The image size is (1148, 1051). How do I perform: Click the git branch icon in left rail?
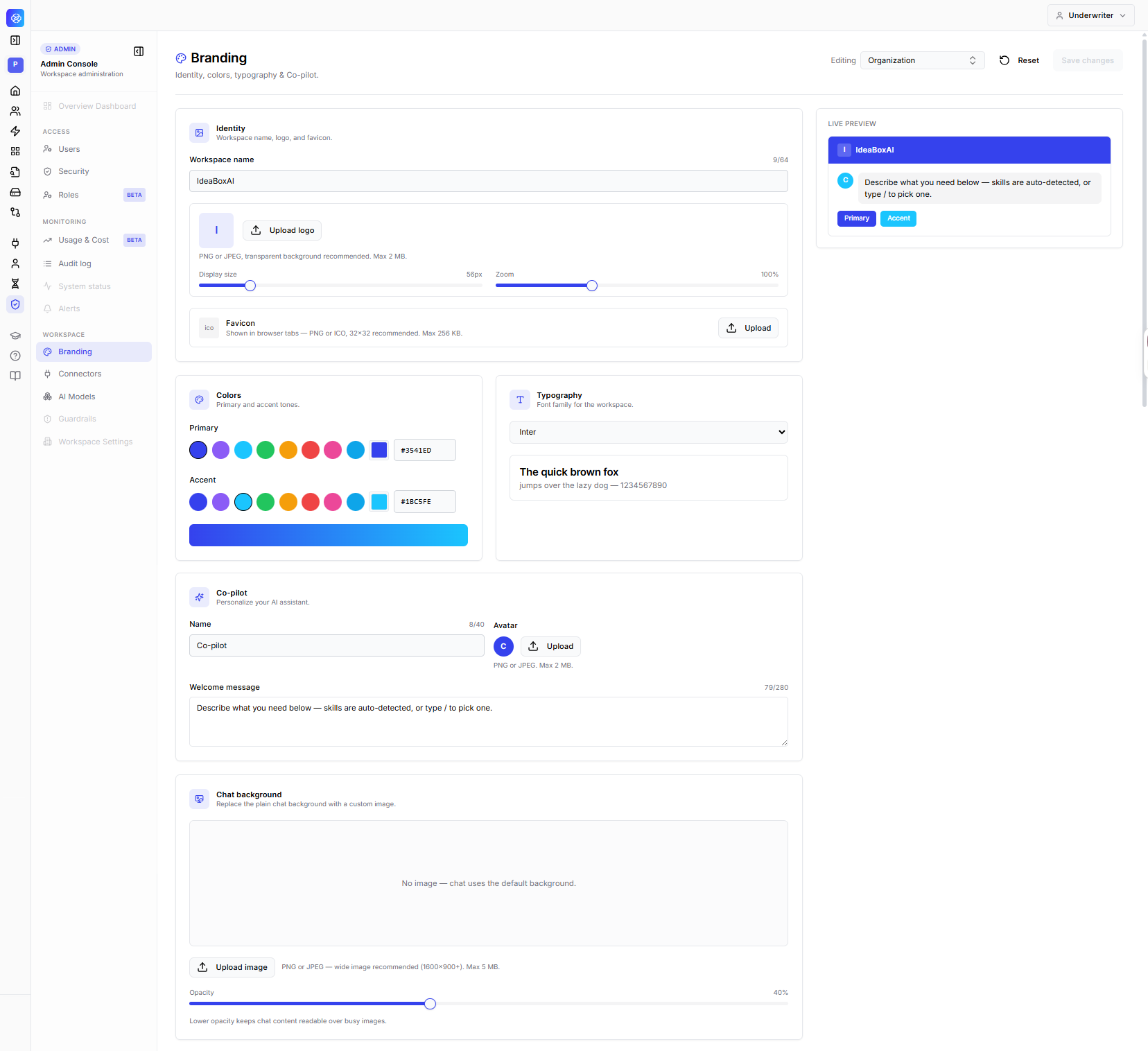point(15,212)
